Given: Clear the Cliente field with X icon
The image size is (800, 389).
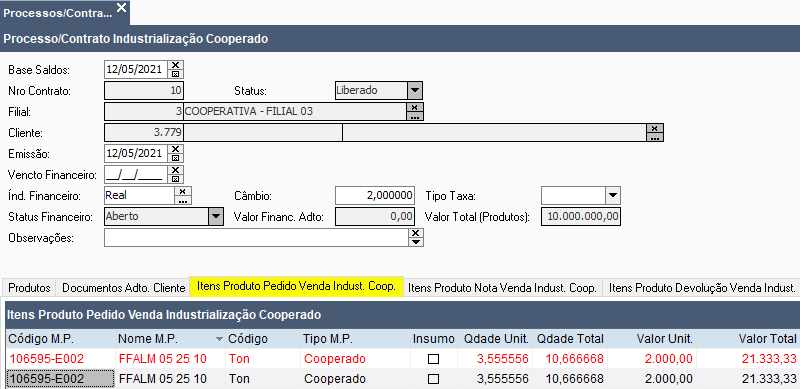Looking at the screenshot, I should (655, 128).
